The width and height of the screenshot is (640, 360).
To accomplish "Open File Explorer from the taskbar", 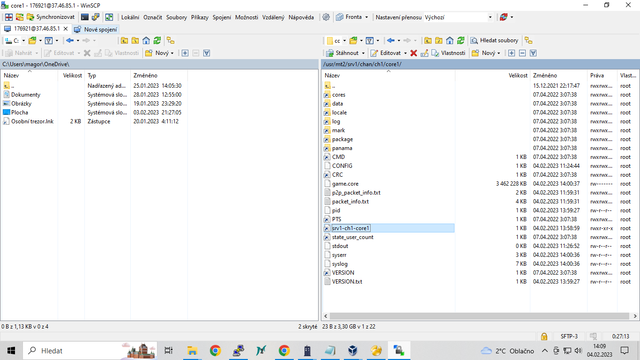I will [x=192, y=350].
